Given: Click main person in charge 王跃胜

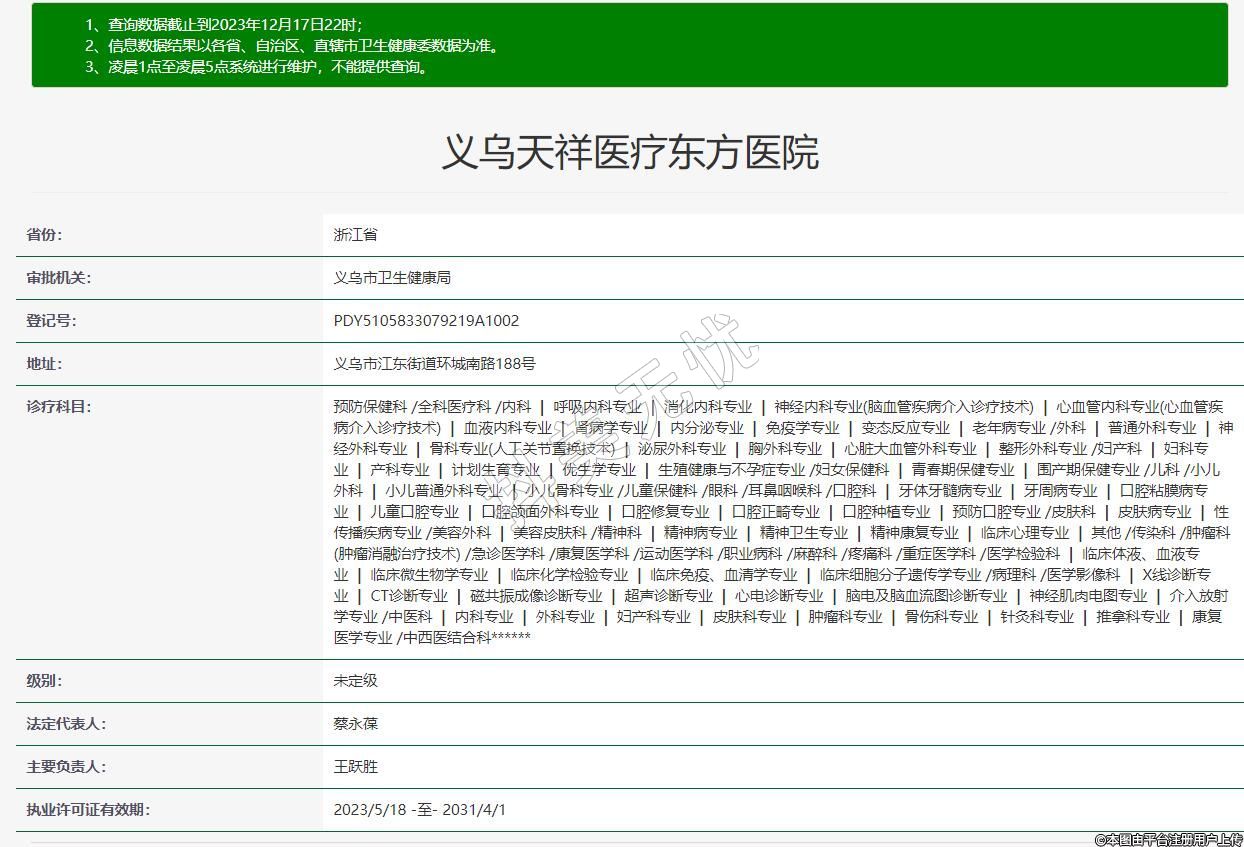Looking at the screenshot, I should tap(355, 767).
